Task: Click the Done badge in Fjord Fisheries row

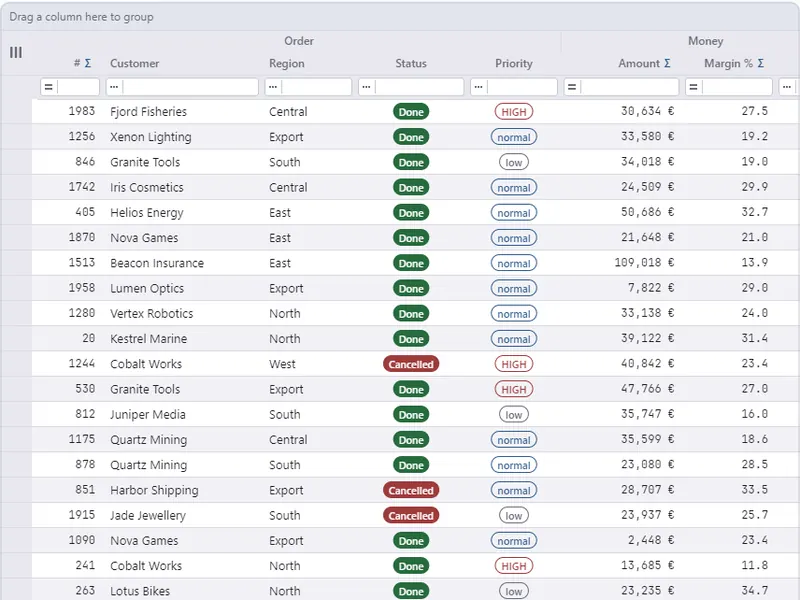Action: [411, 112]
